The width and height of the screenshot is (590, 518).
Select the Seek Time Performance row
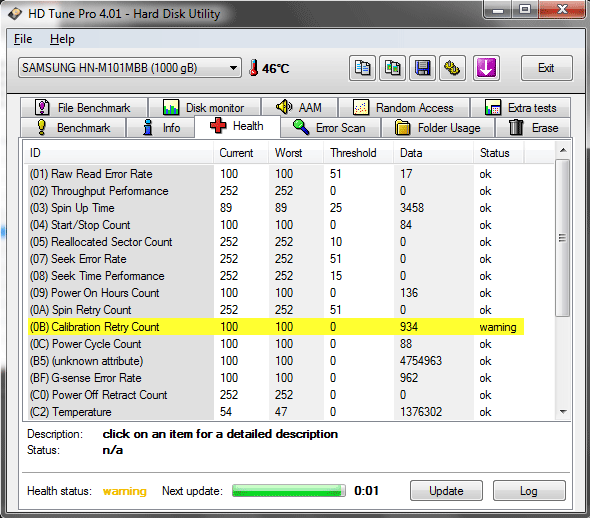276,276
